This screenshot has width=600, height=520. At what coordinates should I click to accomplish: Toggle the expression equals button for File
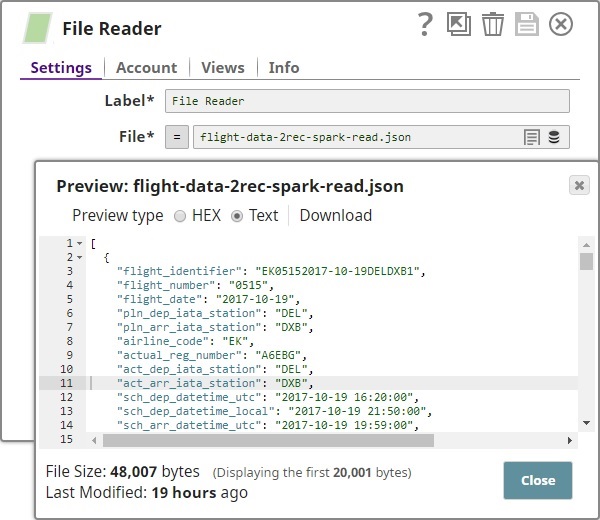(176, 137)
